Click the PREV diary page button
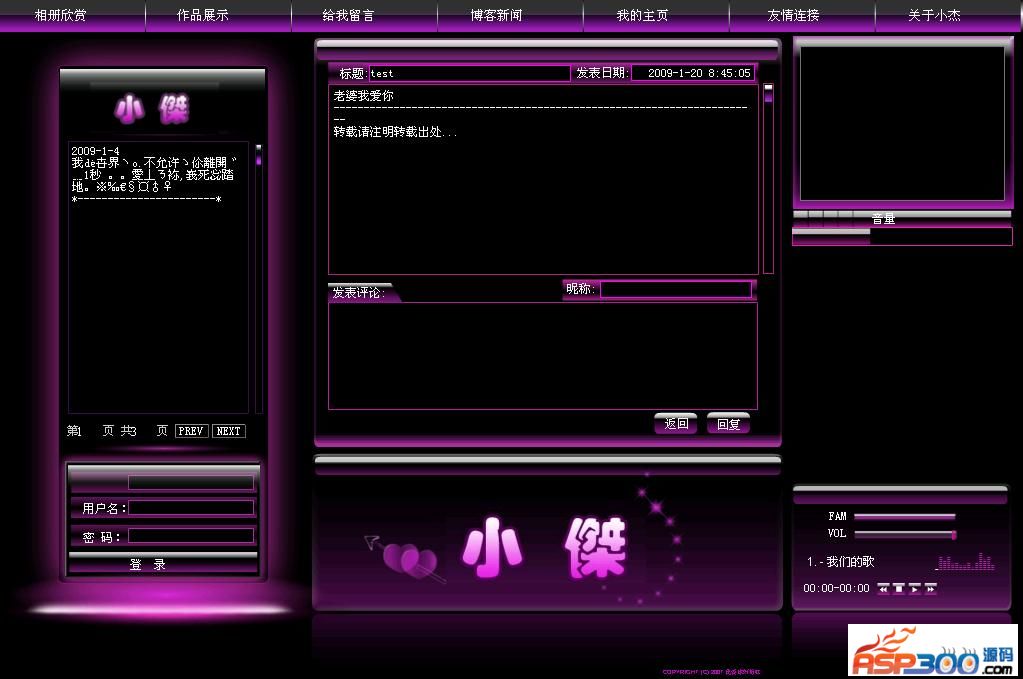The width and height of the screenshot is (1023, 679). point(191,431)
